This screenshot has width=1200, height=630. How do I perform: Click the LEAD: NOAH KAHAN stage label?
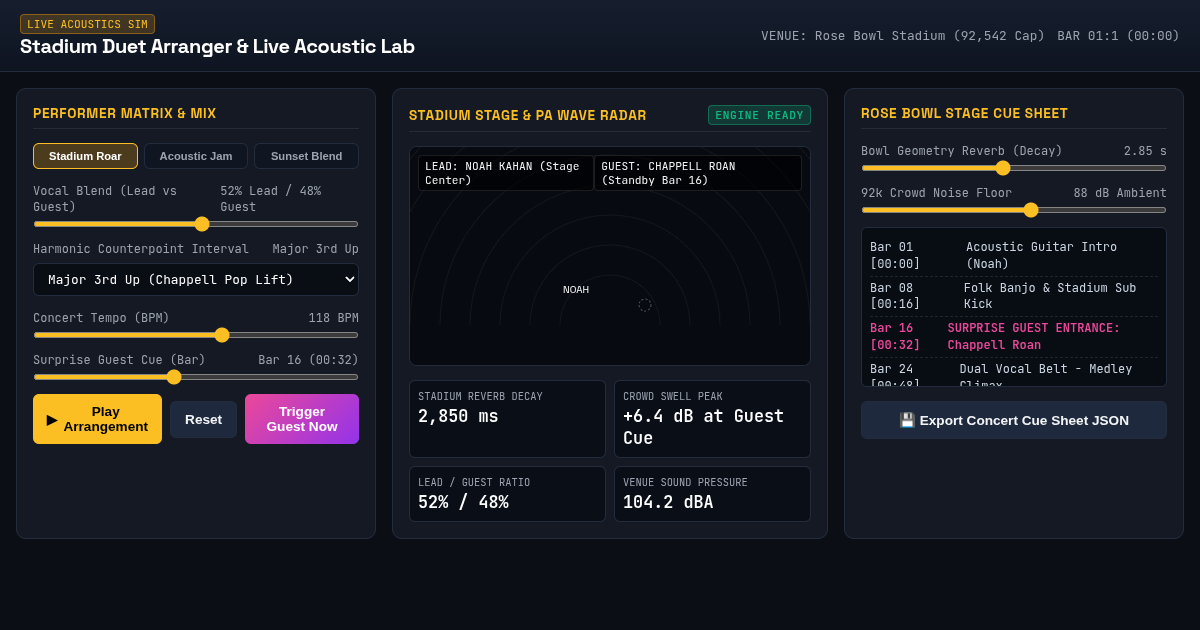click(x=505, y=173)
